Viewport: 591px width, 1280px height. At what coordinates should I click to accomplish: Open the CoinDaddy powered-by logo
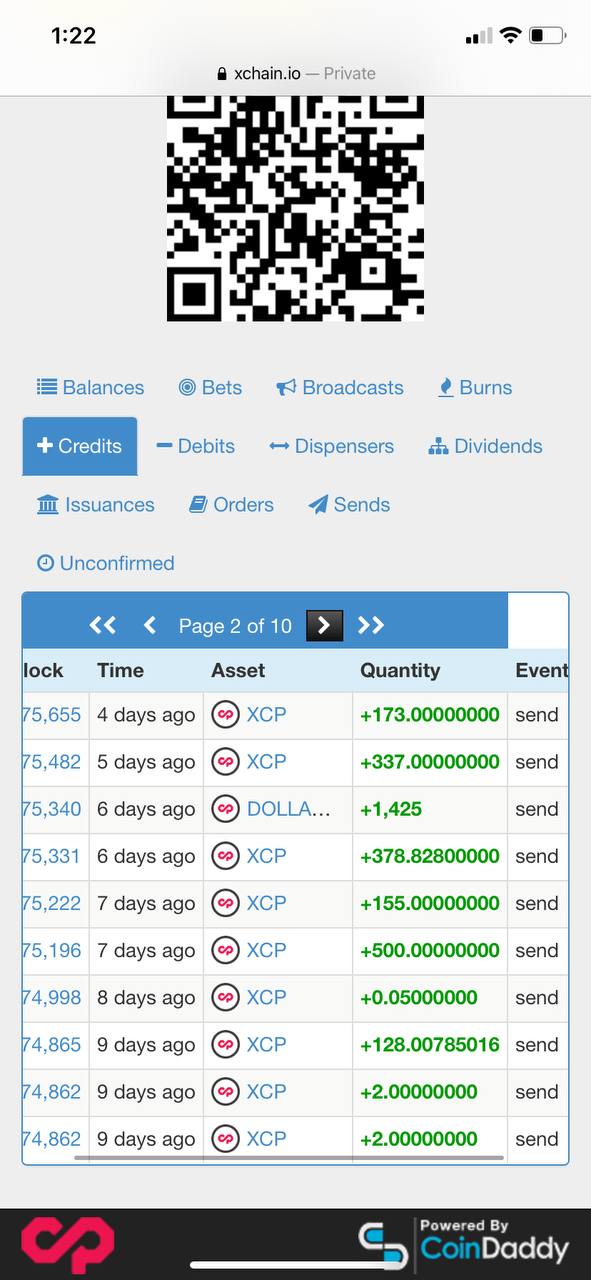[x=464, y=1244]
